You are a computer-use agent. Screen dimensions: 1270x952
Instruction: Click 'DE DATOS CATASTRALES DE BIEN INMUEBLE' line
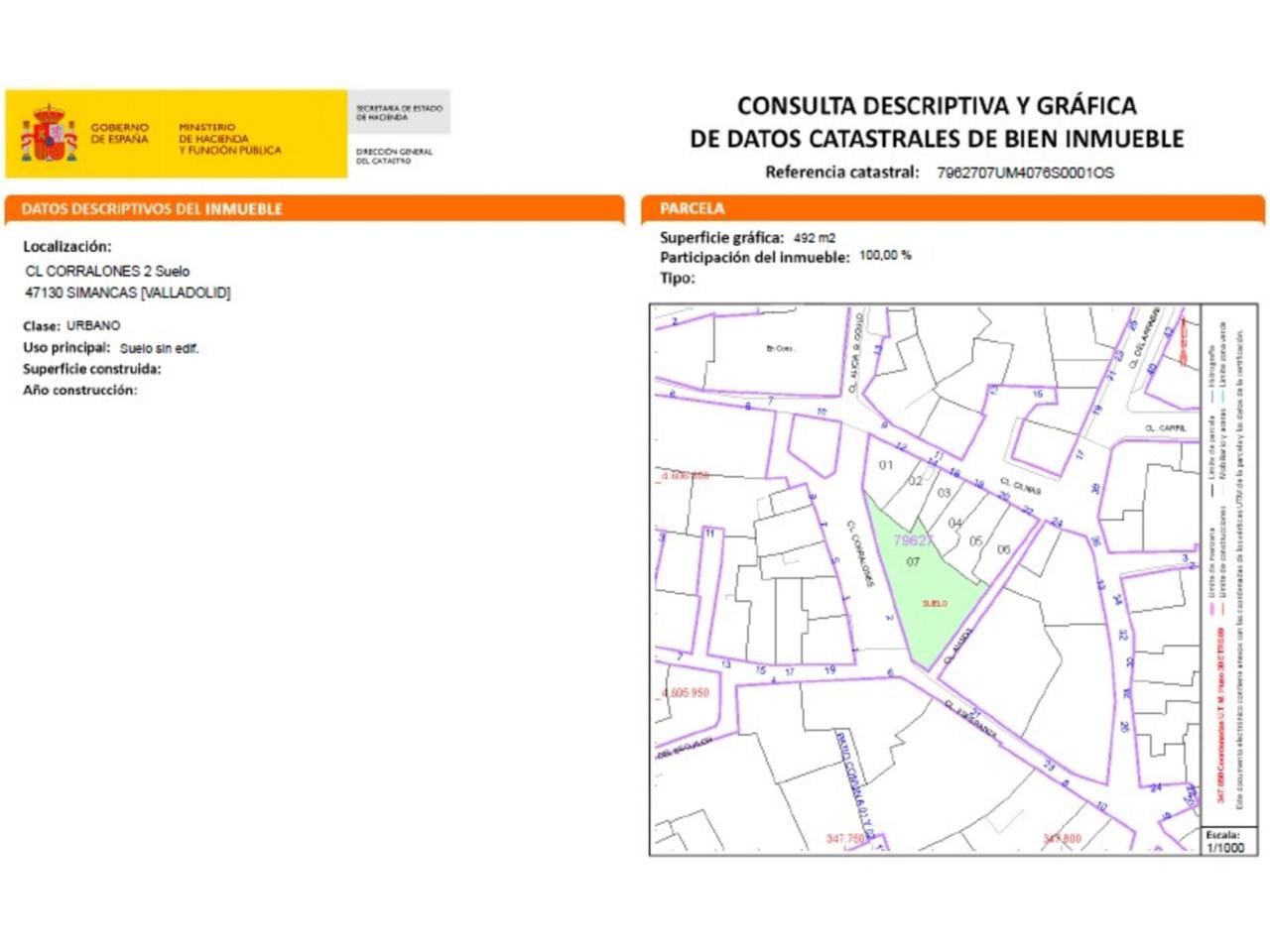click(937, 138)
